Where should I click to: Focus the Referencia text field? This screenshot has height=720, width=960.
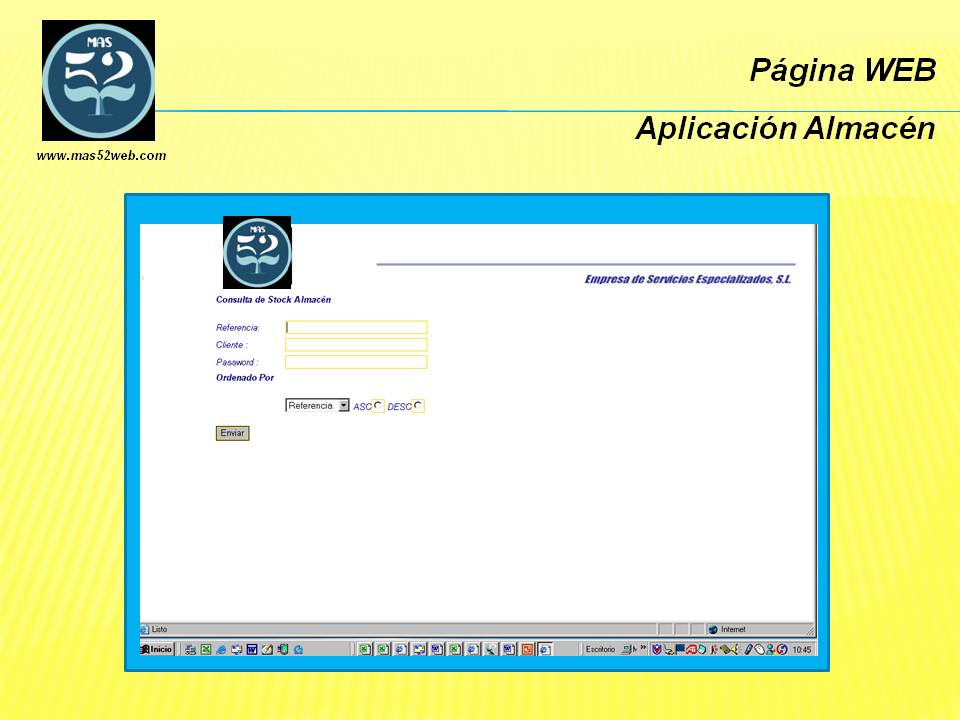(356, 327)
